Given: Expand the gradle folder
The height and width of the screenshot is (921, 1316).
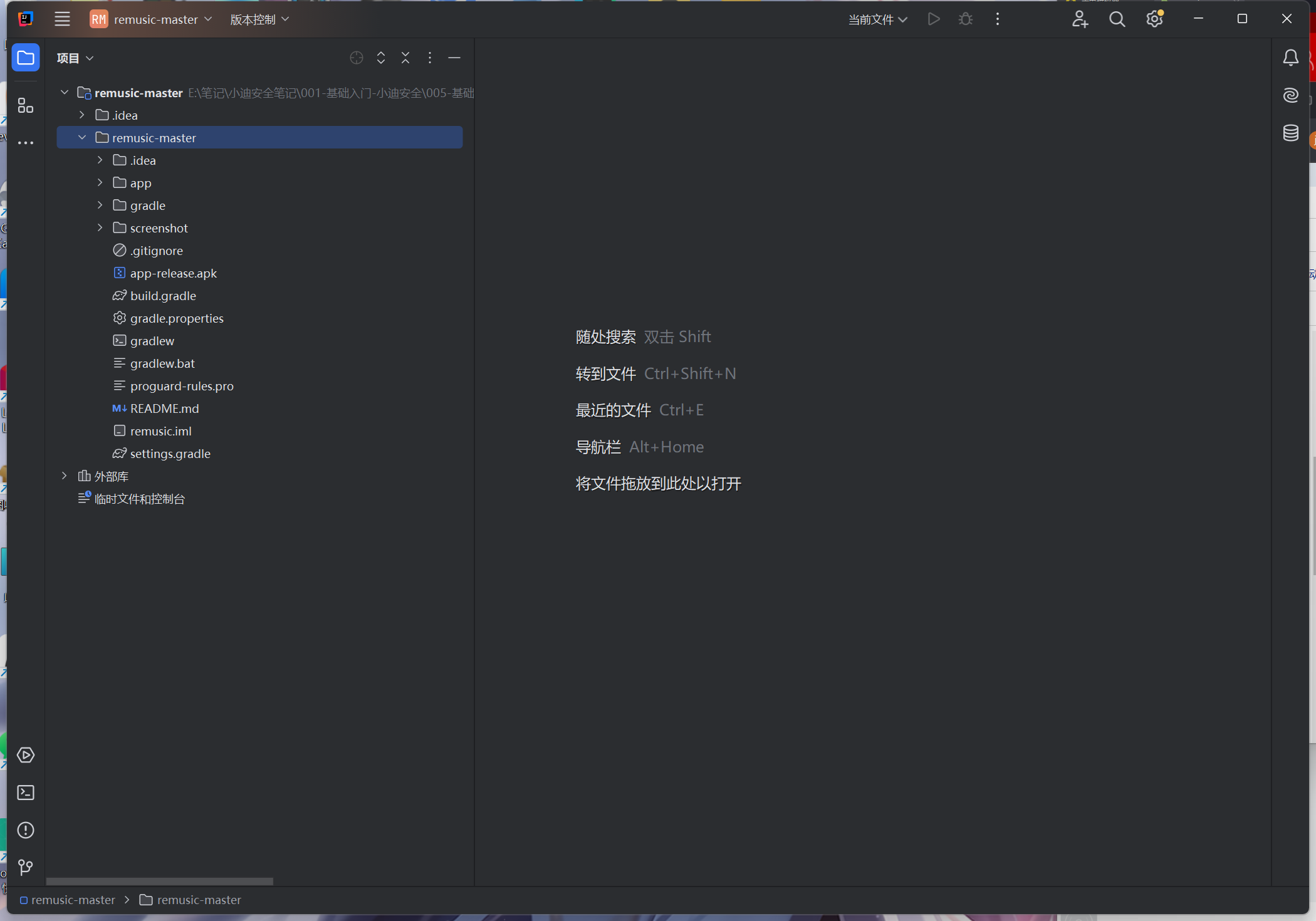Looking at the screenshot, I should pos(100,206).
